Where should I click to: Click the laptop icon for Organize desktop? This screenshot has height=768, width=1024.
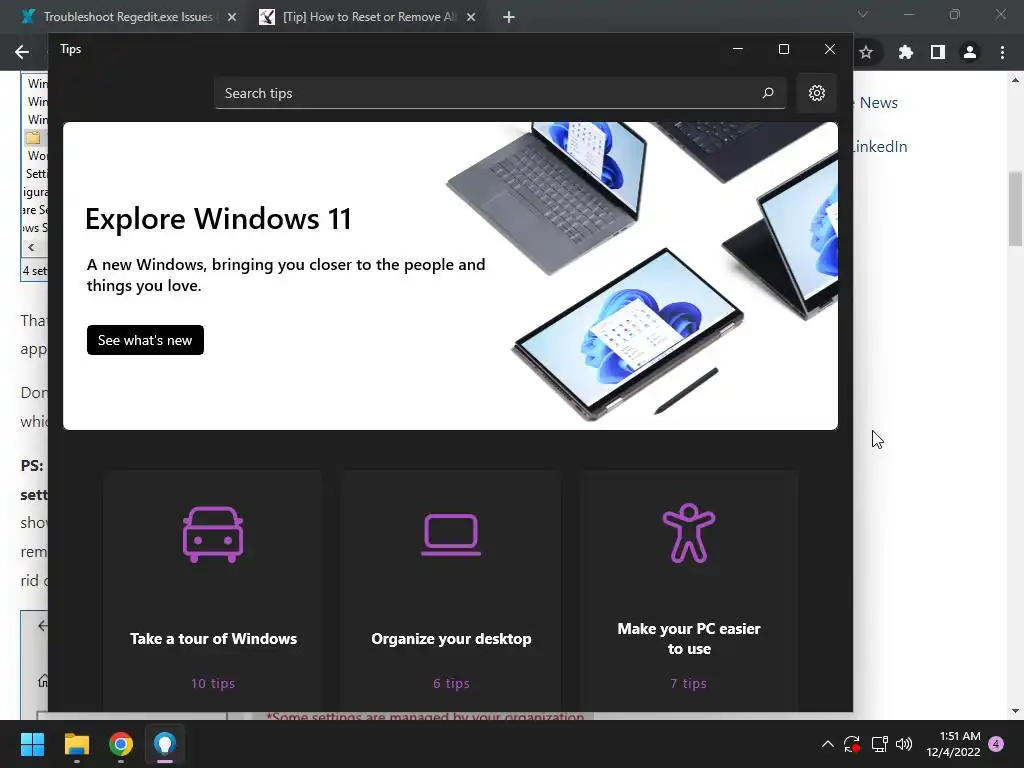[451, 535]
